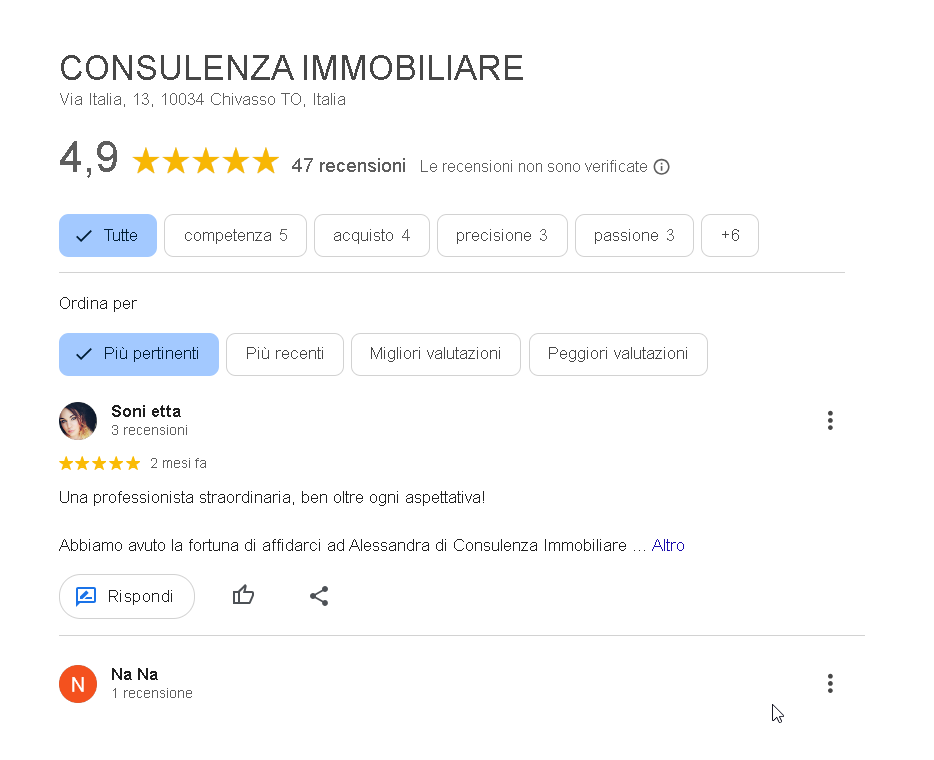Image resolution: width=934 pixels, height=760 pixels.
Task: Expand the full review using Altro
Action: click(667, 545)
